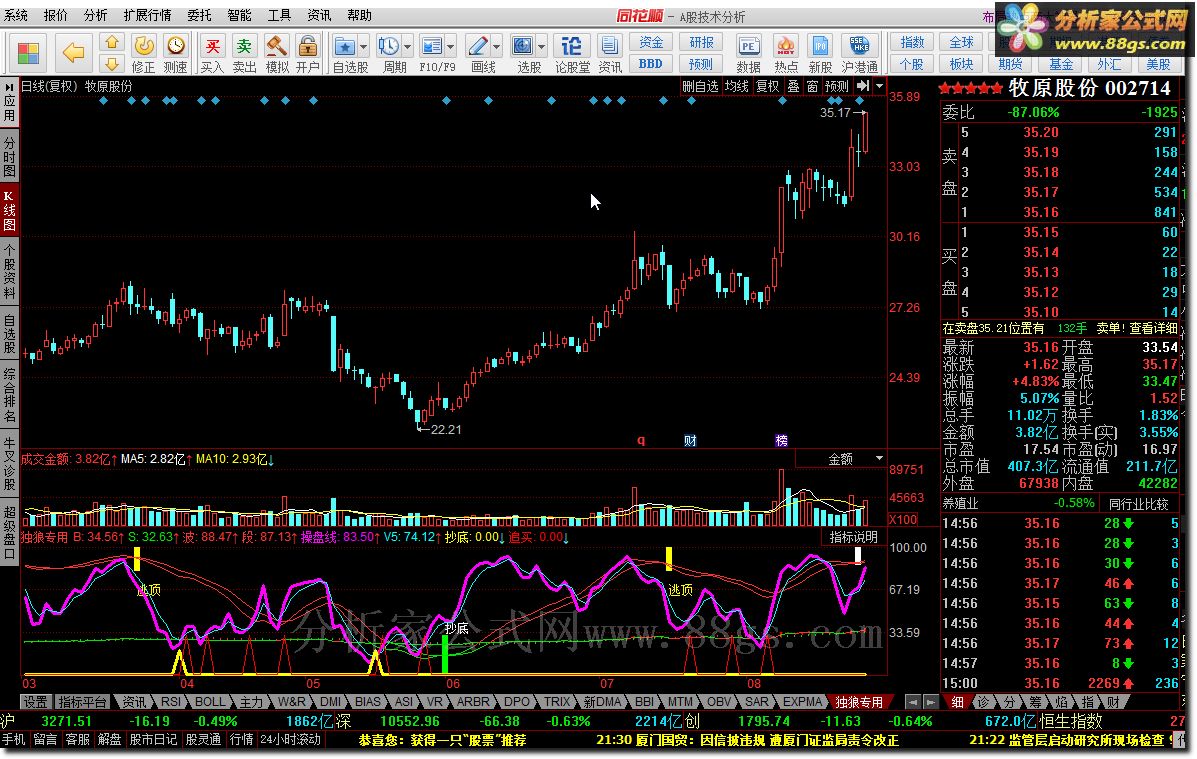This screenshot has height=759, width=1197.
Task: Click the BBD button
Action: point(651,63)
